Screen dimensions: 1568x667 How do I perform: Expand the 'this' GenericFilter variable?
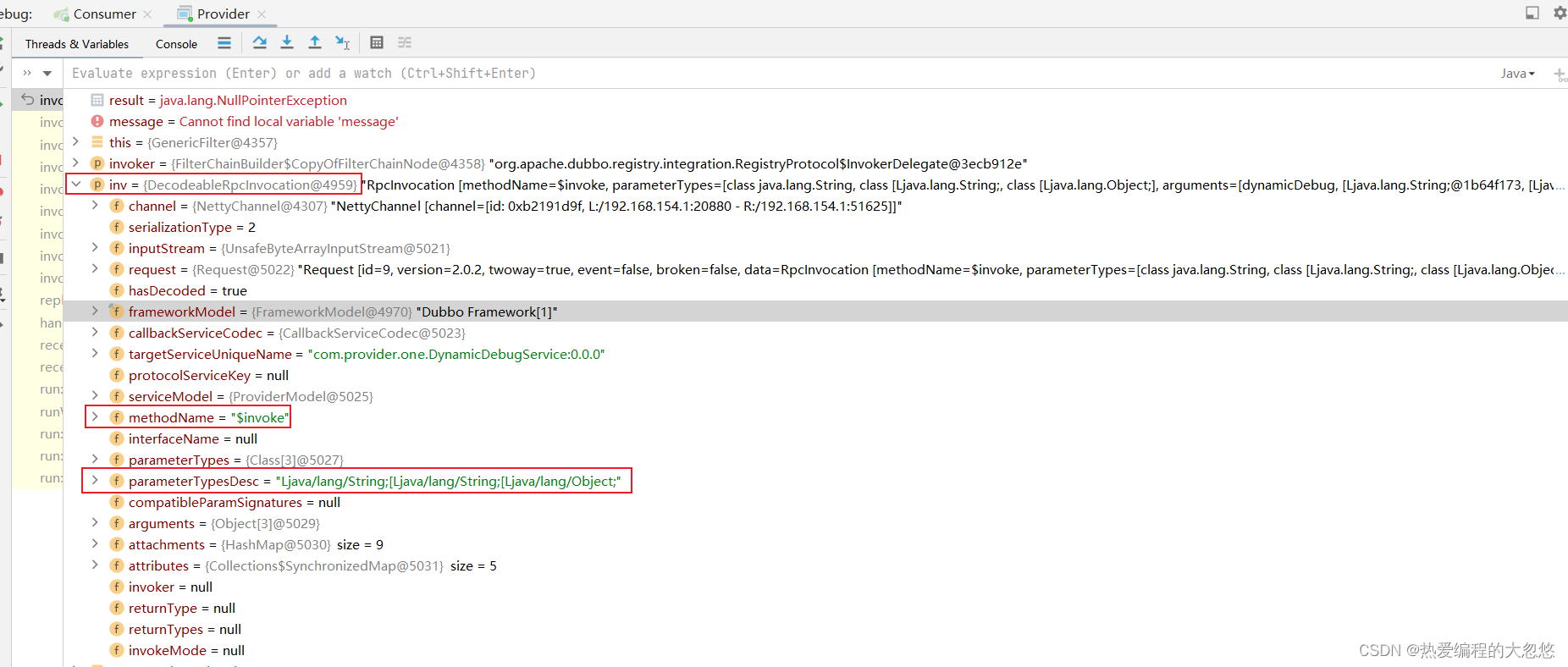75,141
